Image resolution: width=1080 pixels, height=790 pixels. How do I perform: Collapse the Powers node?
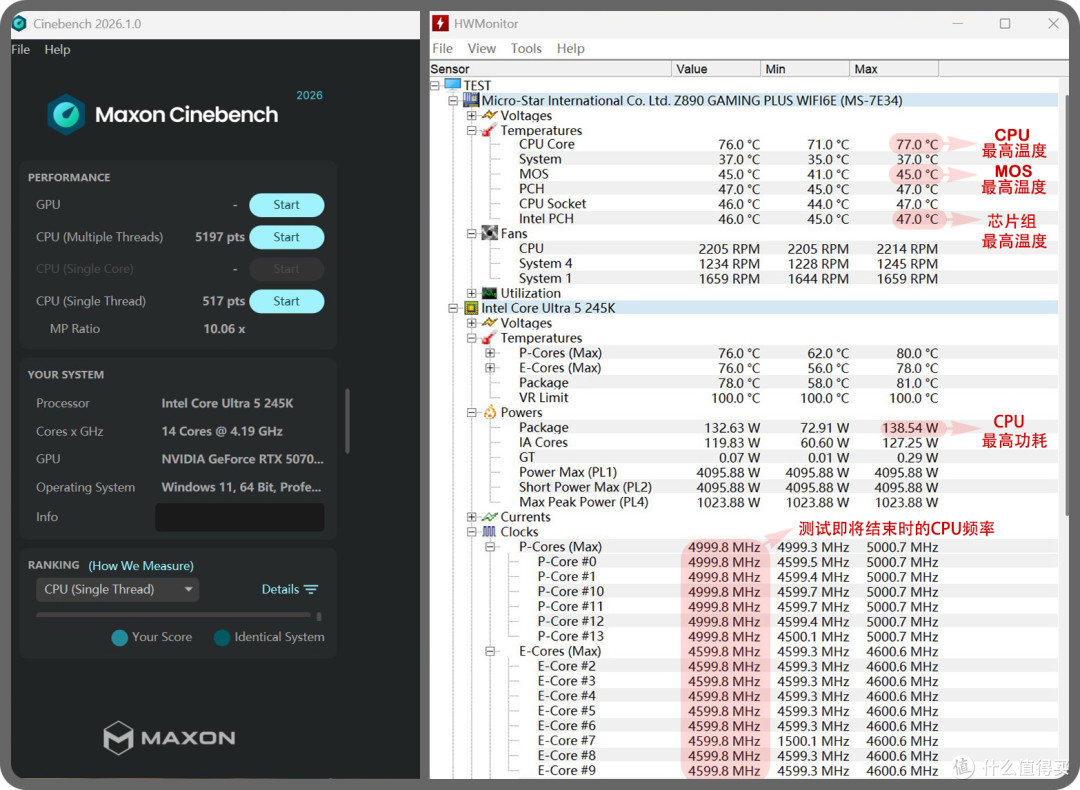point(472,413)
